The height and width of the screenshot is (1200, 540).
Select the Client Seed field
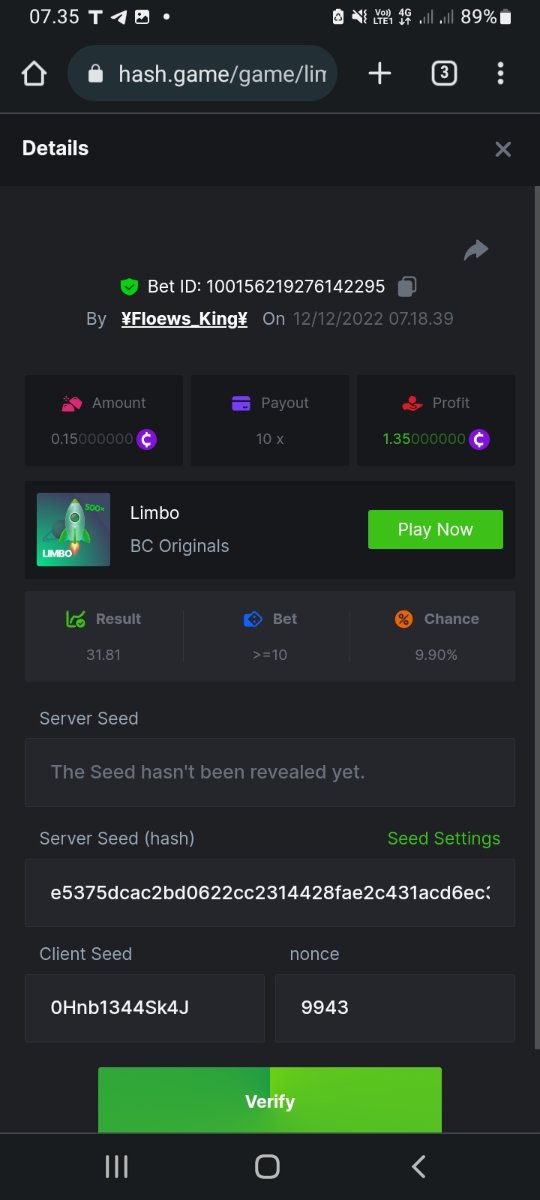(x=145, y=1008)
